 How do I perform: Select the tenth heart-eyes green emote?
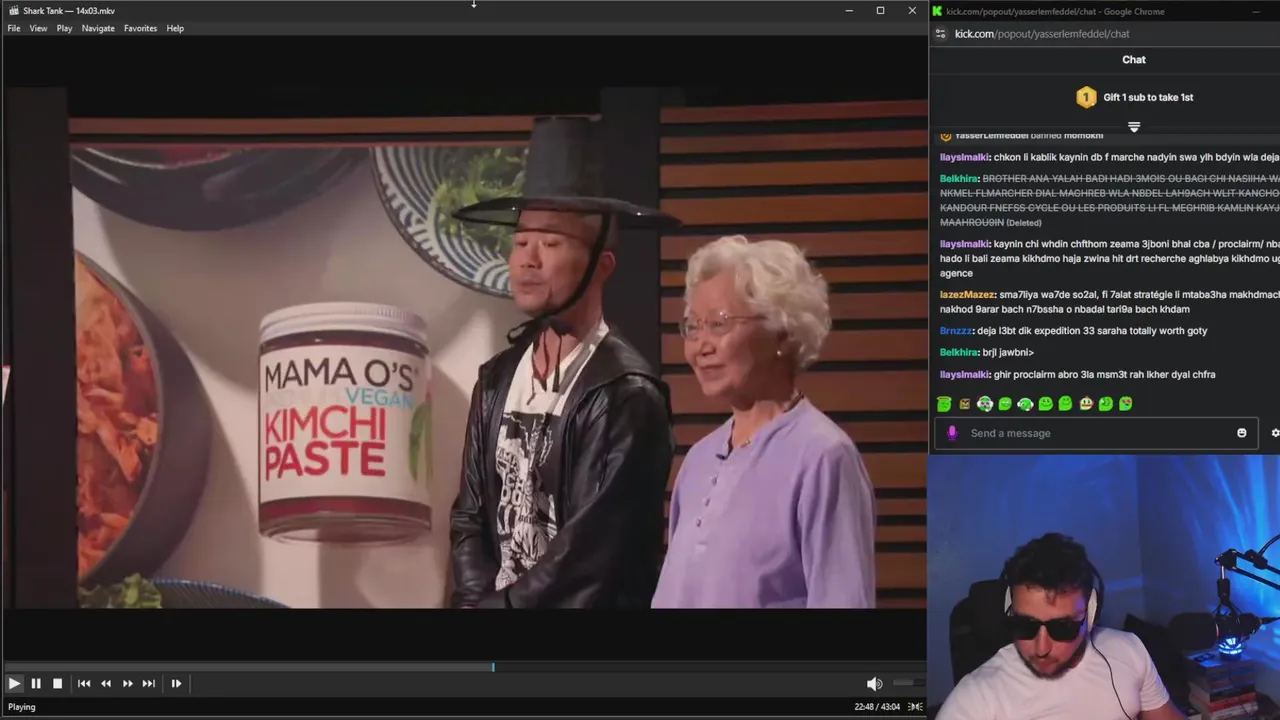(1126, 404)
